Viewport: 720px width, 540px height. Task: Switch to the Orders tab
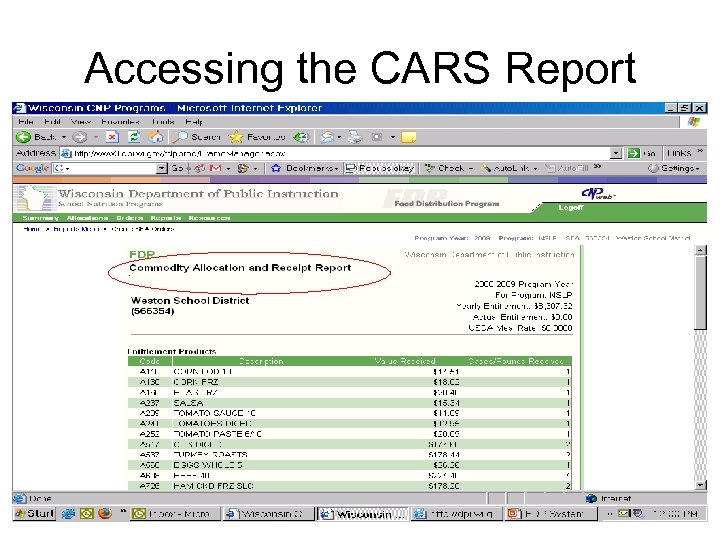129,218
